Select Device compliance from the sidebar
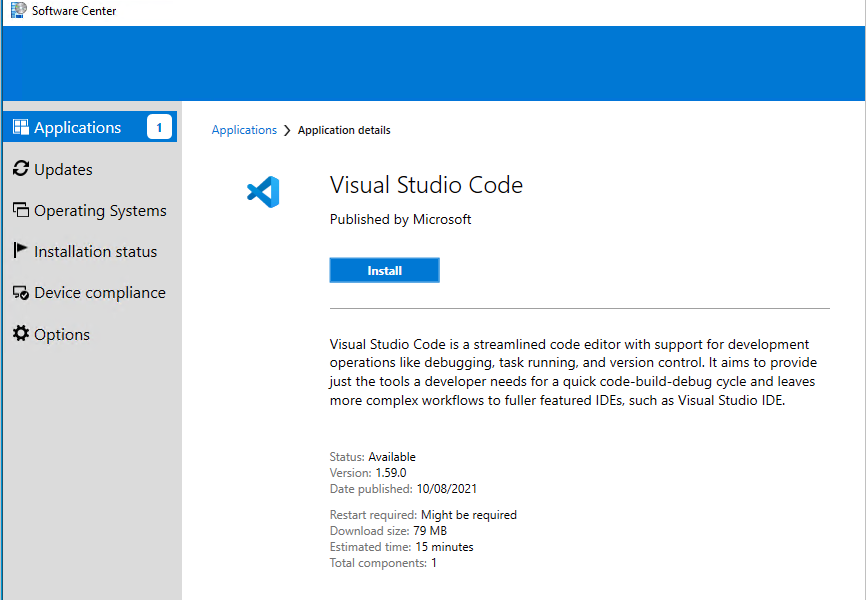The width and height of the screenshot is (866, 600). click(101, 292)
